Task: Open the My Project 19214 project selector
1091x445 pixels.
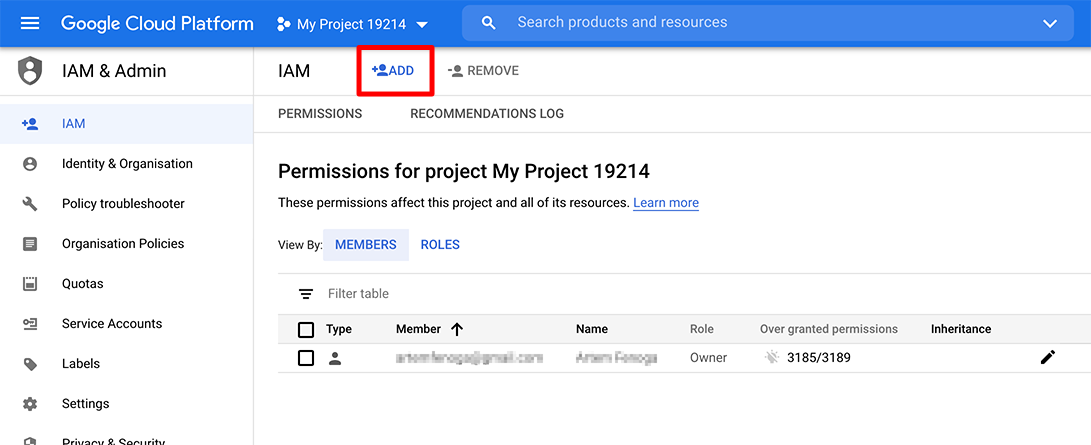Action: 352,24
